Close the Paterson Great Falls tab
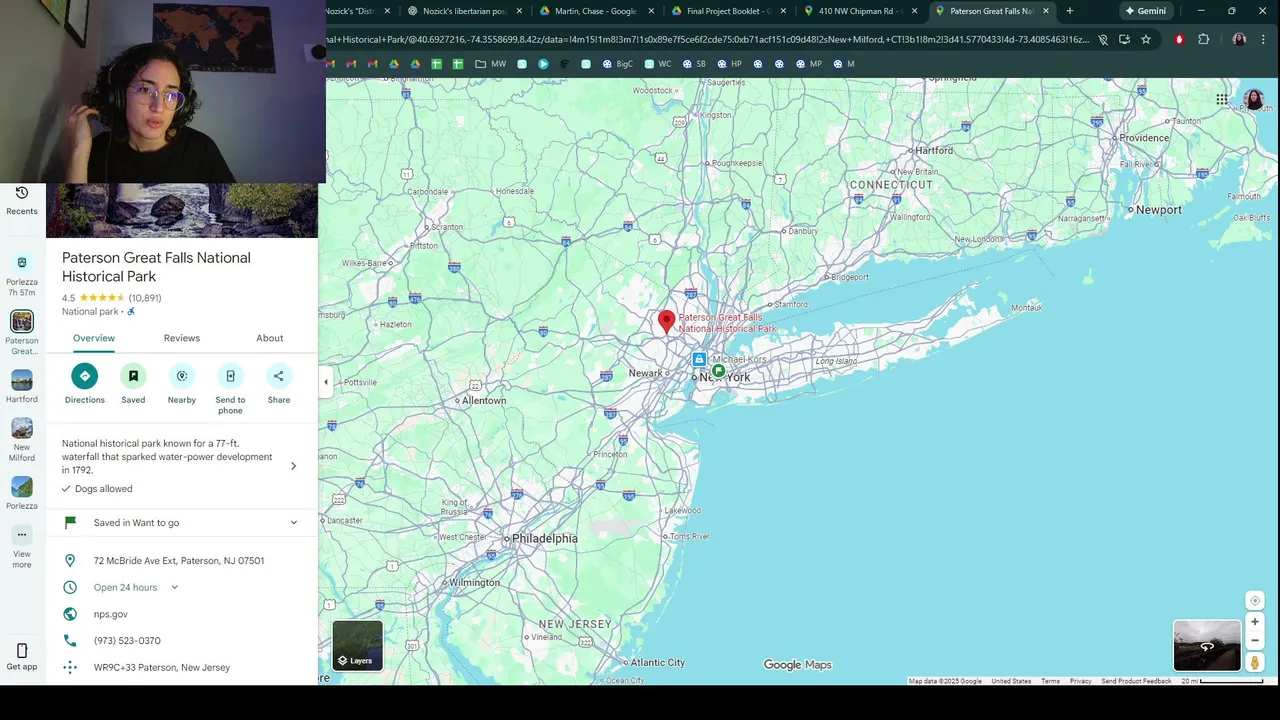 click(1046, 11)
